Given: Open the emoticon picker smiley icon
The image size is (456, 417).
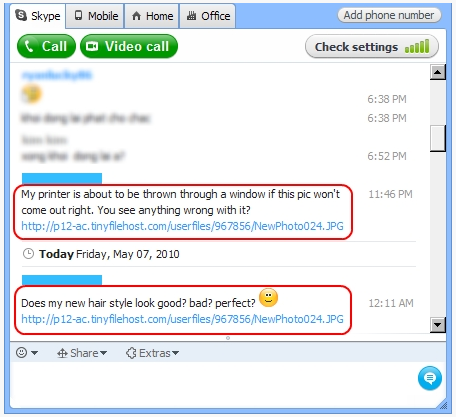Looking at the screenshot, I should pos(22,353).
